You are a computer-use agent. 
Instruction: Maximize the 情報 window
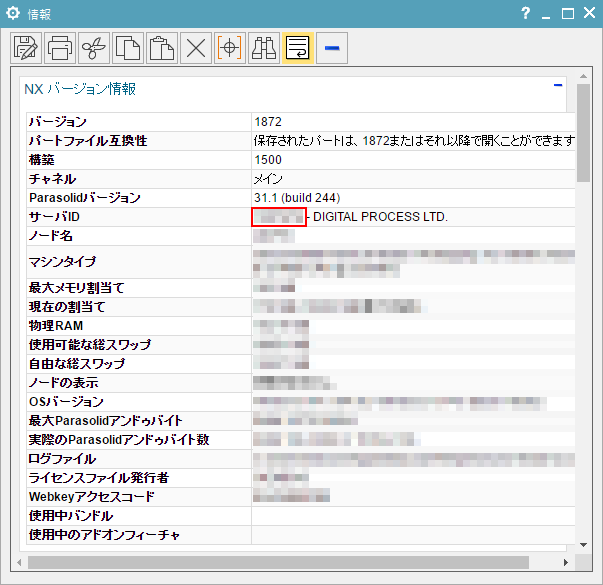568,13
